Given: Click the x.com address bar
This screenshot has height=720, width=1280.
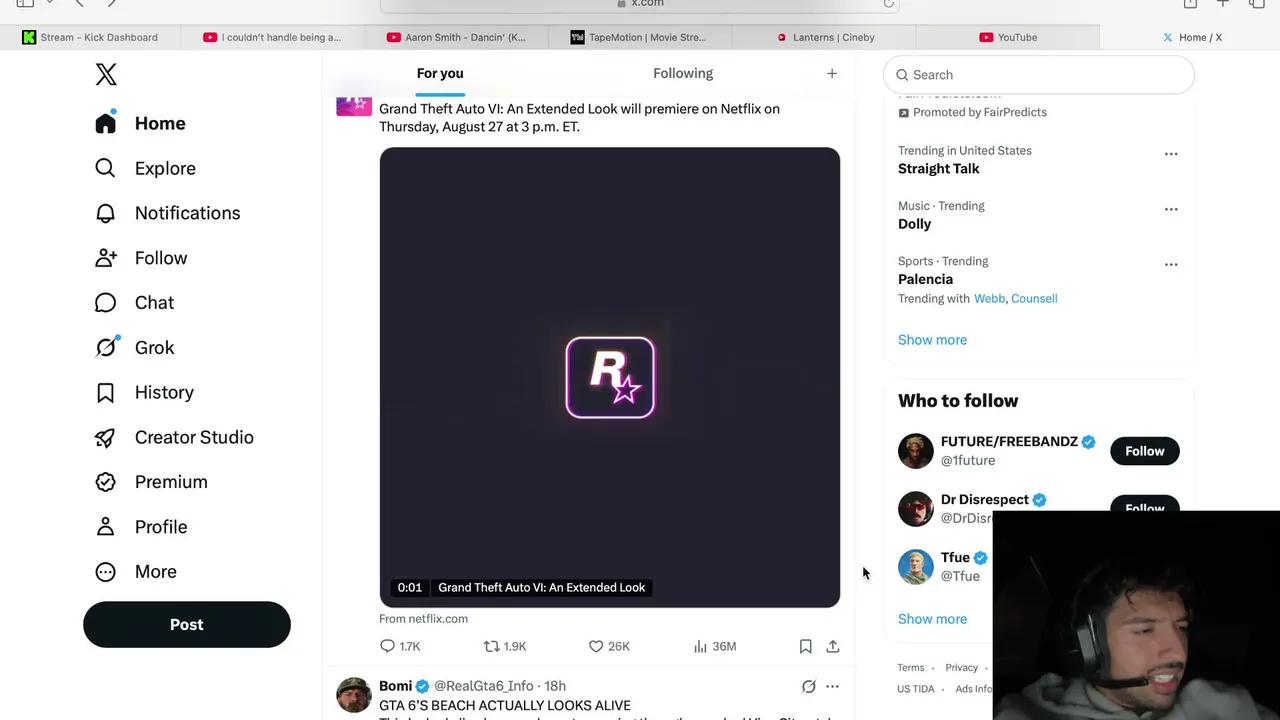Looking at the screenshot, I should pyautogui.click(x=640, y=4).
